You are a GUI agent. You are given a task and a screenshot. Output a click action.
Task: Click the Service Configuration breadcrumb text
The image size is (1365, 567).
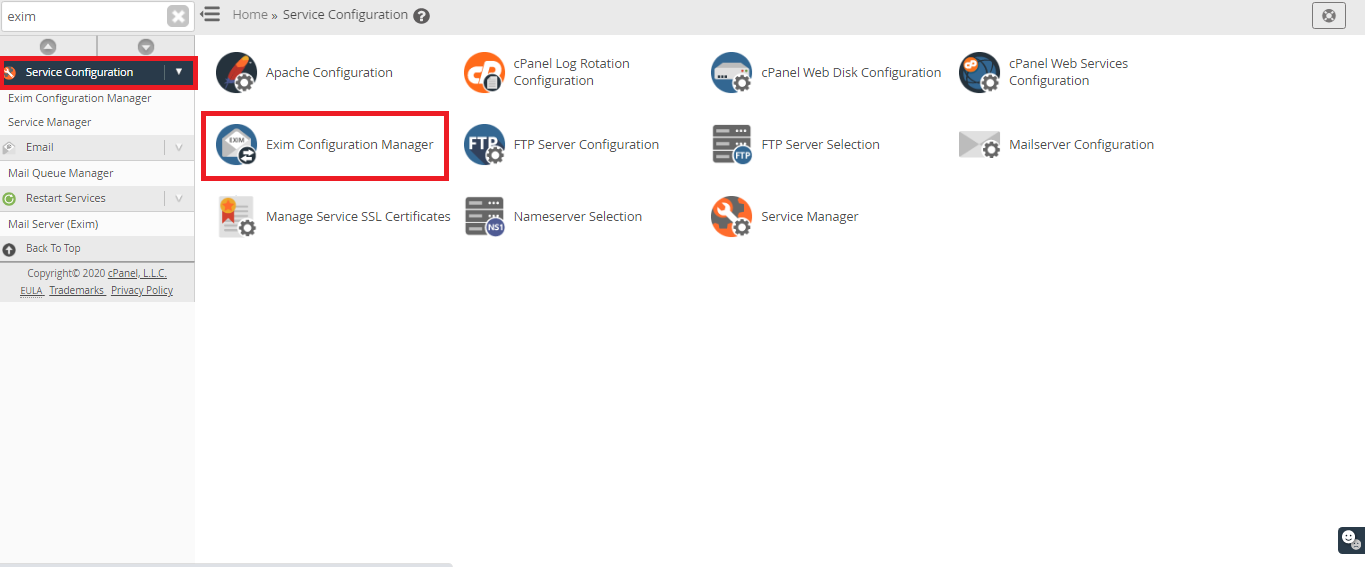point(345,15)
